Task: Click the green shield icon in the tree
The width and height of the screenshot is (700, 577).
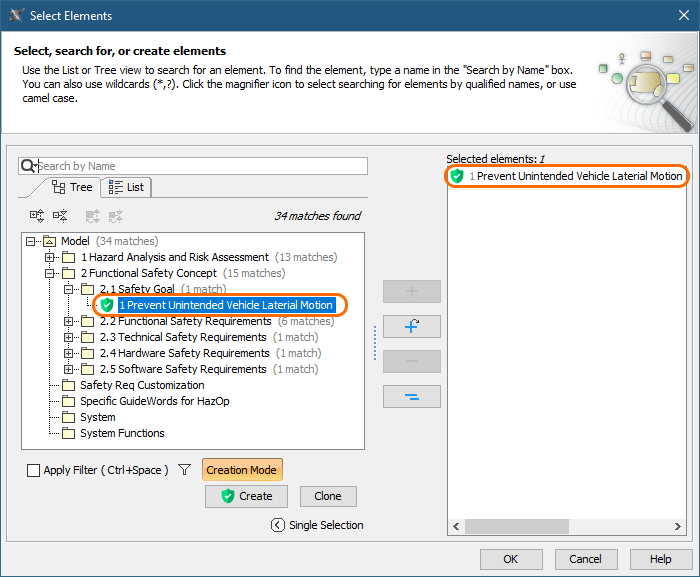Action: coord(107,305)
